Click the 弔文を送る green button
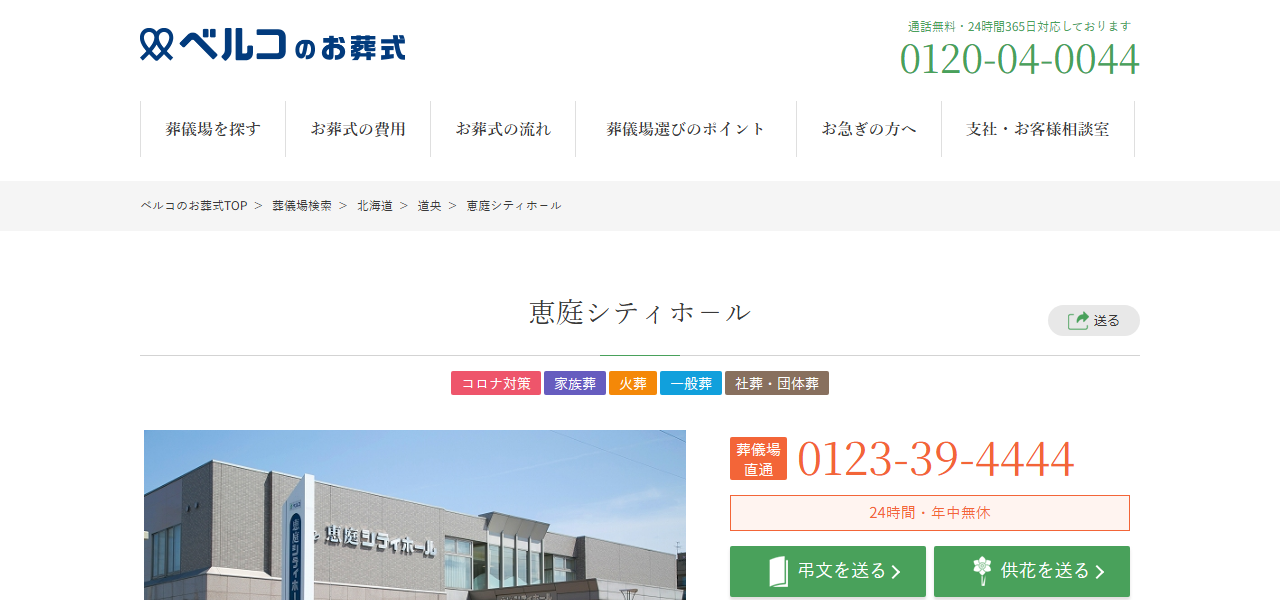The image size is (1280, 600). (829, 571)
